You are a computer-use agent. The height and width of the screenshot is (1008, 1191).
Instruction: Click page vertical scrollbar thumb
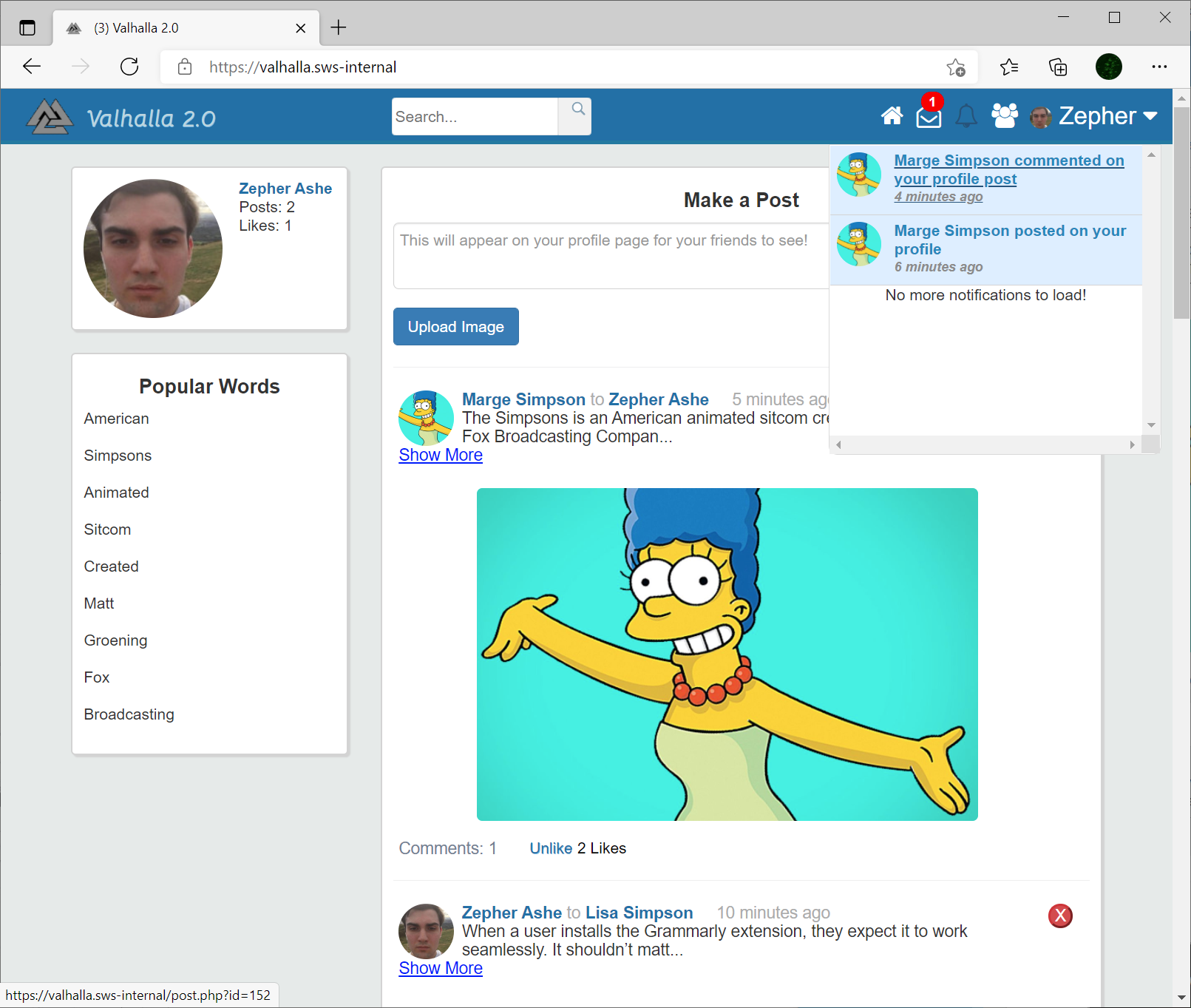click(x=1181, y=212)
